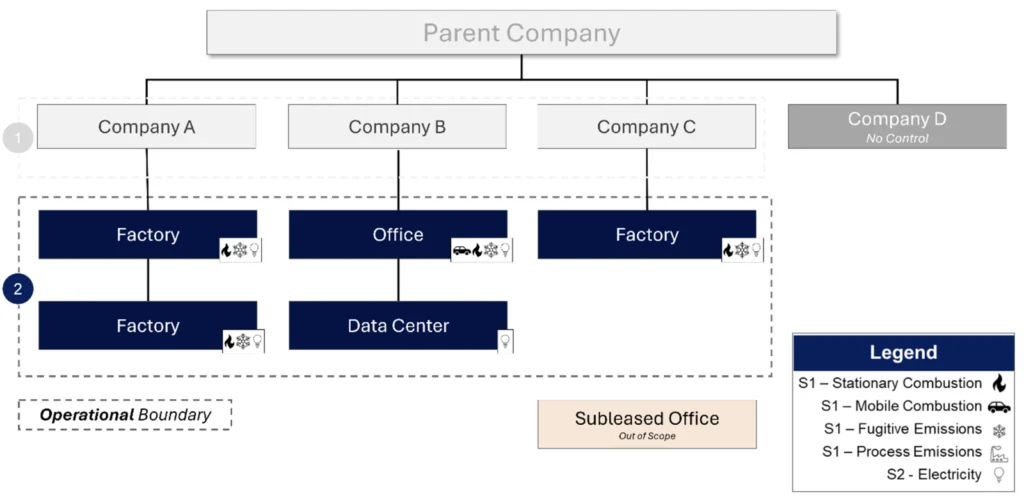The height and width of the screenshot is (504, 1024).
Task: Click the Company A box
Action: (146, 127)
